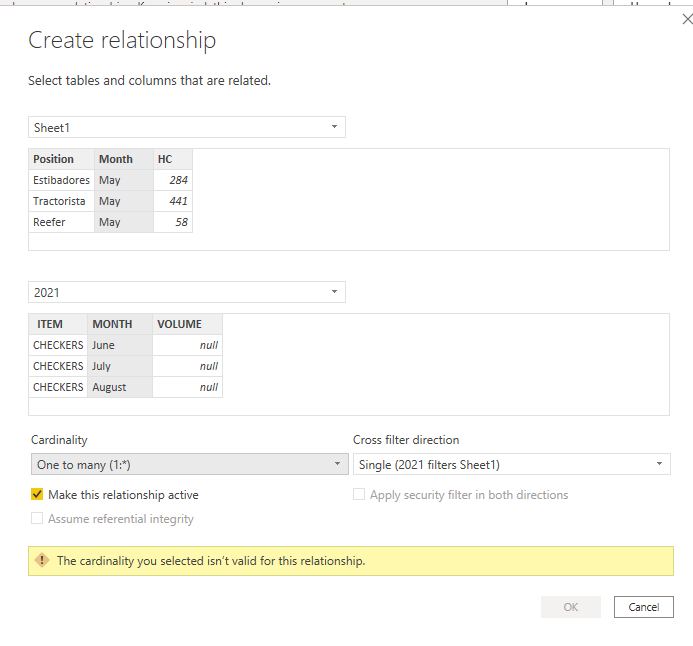The image size is (693, 646).
Task: Click the cardinality warning message text
Action: point(211,561)
